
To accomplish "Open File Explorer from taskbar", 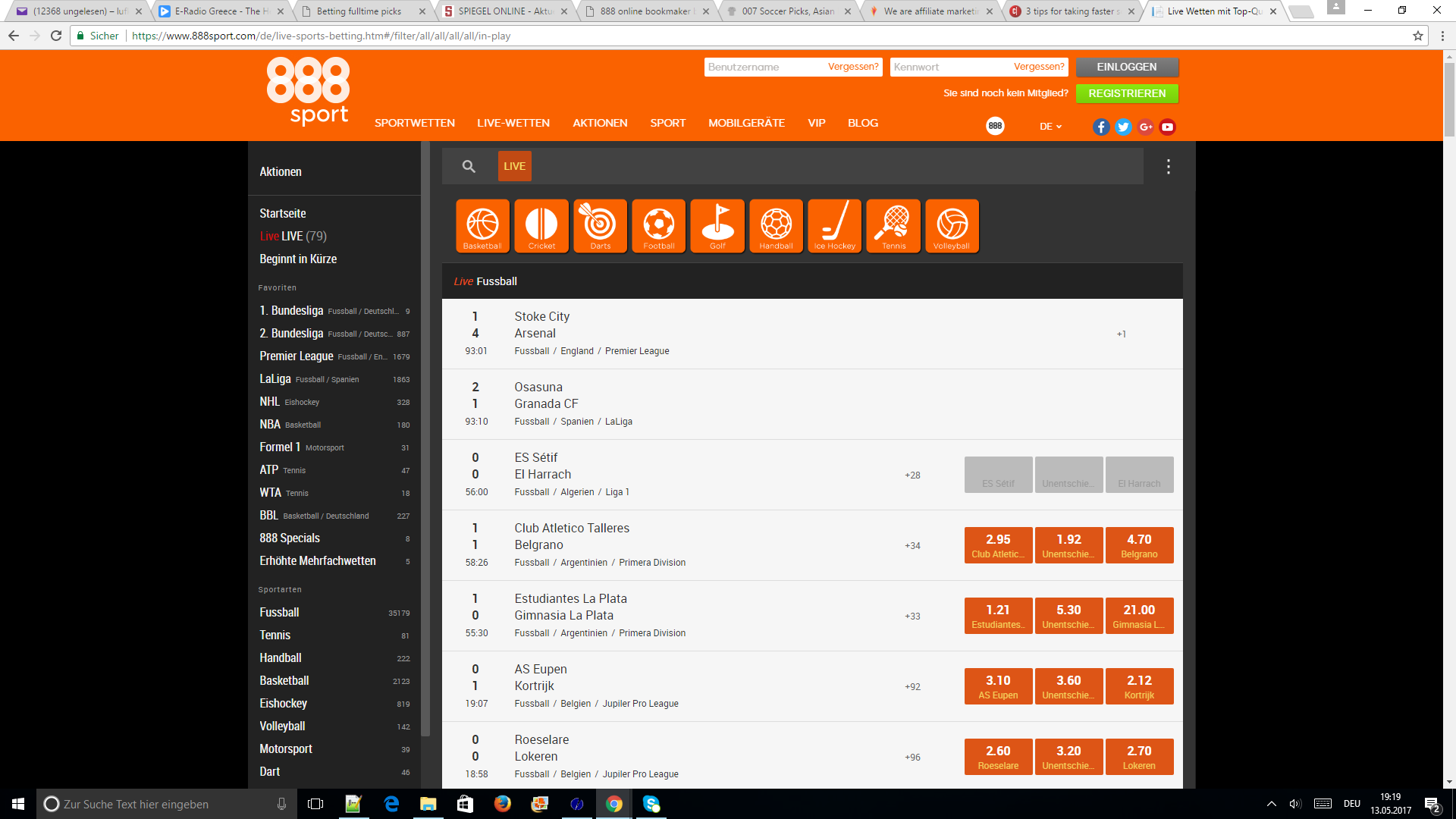I will 428,804.
